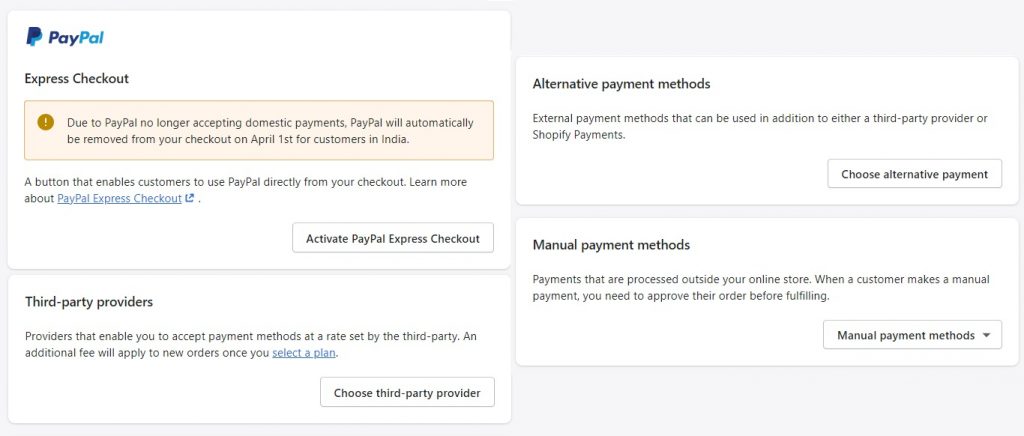The height and width of the screenshot is (436, 1024).
Task: Click the Third-party providers heading
Action: point(89,301)
